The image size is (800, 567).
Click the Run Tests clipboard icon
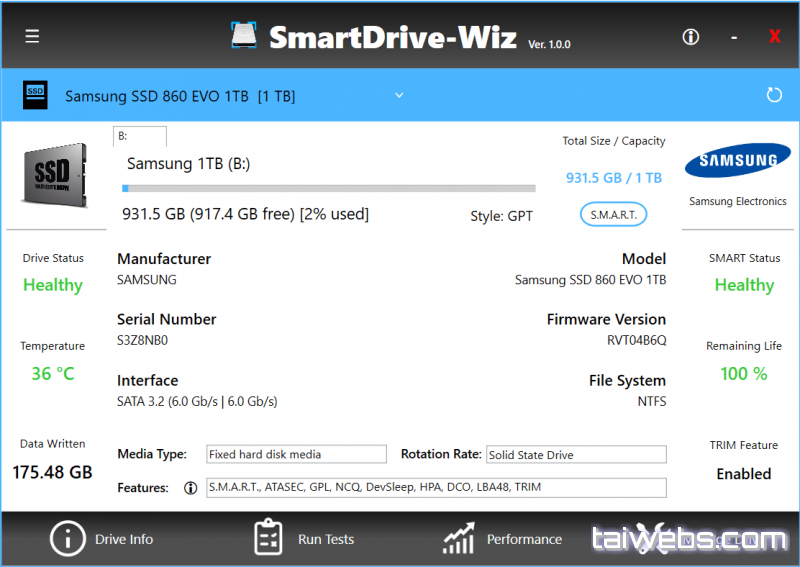pyautogui.click(x=268, y=538)
